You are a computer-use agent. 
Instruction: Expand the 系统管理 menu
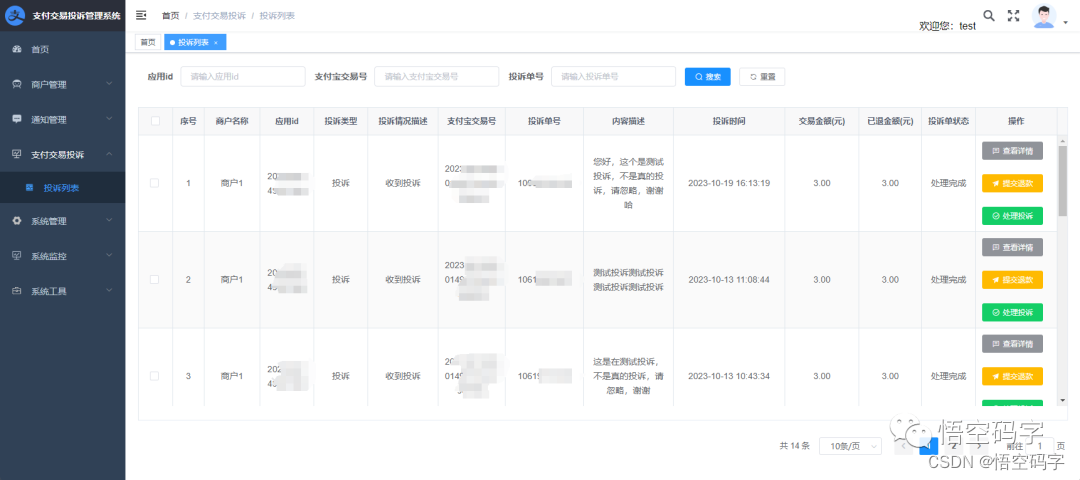109,221
